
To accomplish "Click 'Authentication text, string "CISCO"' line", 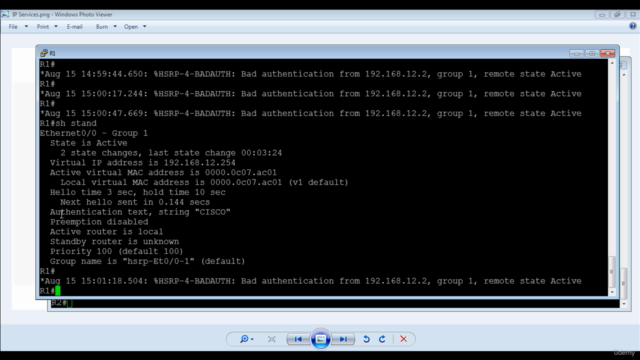I will point(140,212).
